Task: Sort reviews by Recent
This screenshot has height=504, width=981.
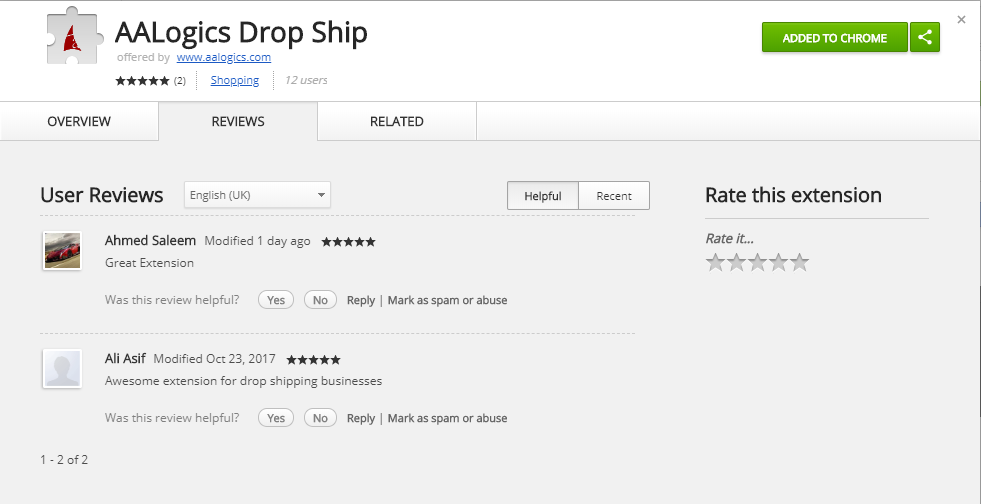Action: 614,196
